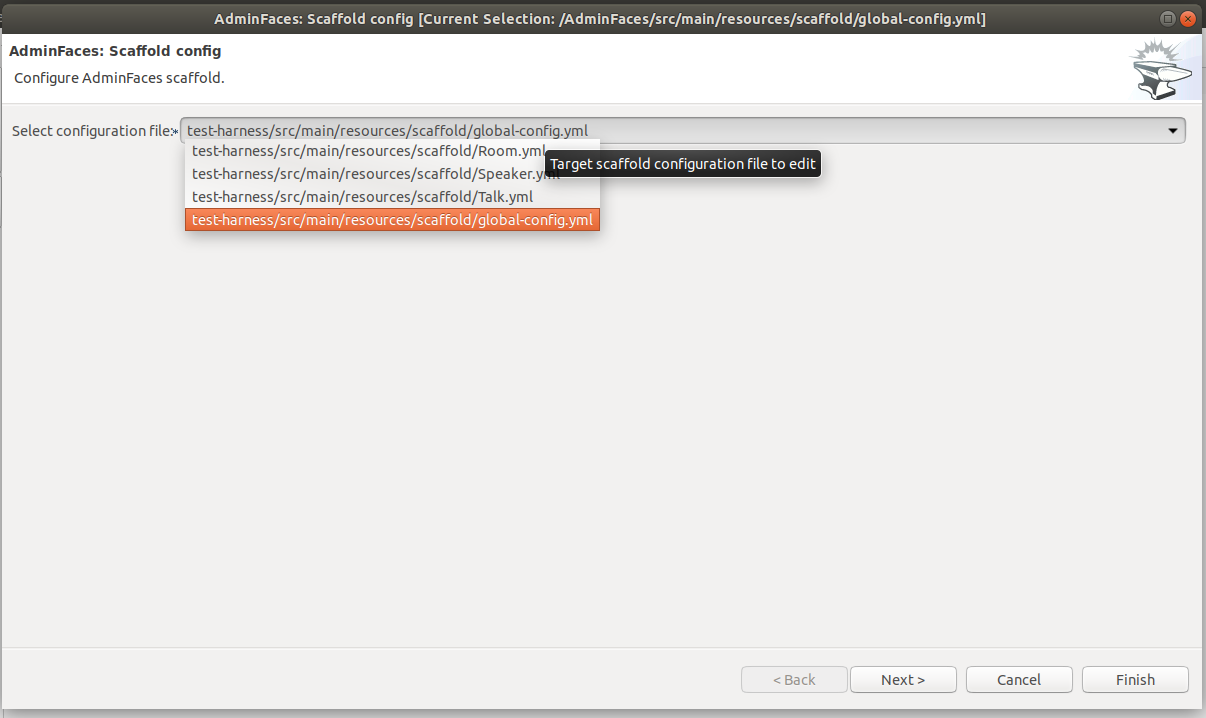This screenshot has width=1206, height=718.
Task: Click the 'Select configuration file' label
Action: coord(93,131)
